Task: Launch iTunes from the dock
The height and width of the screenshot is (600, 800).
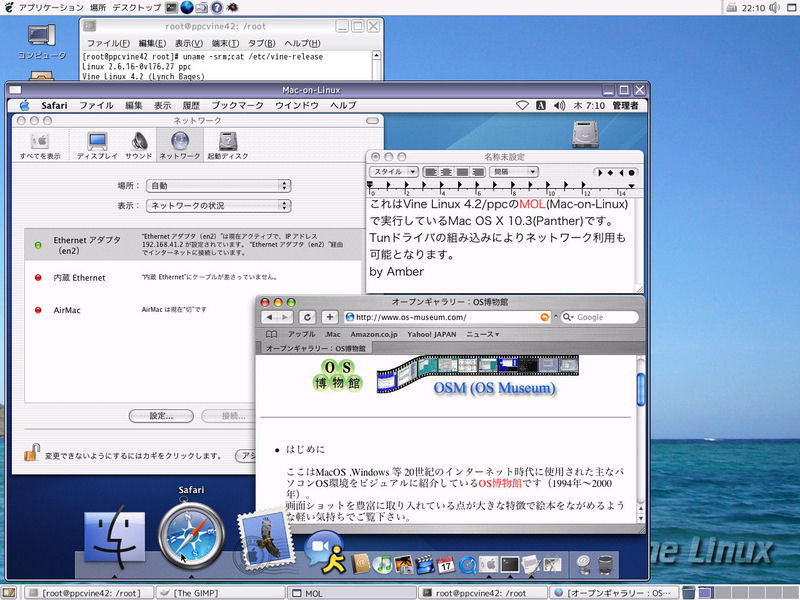Action: 382,564
